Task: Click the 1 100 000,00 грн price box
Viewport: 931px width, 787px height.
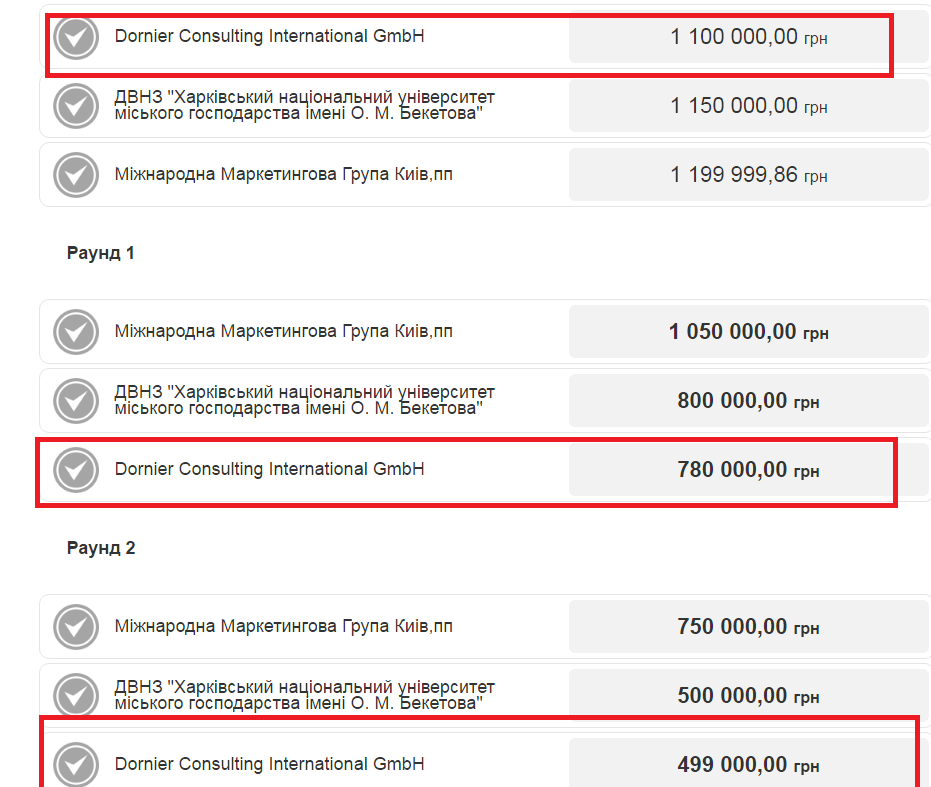Action: pos(748,38)
